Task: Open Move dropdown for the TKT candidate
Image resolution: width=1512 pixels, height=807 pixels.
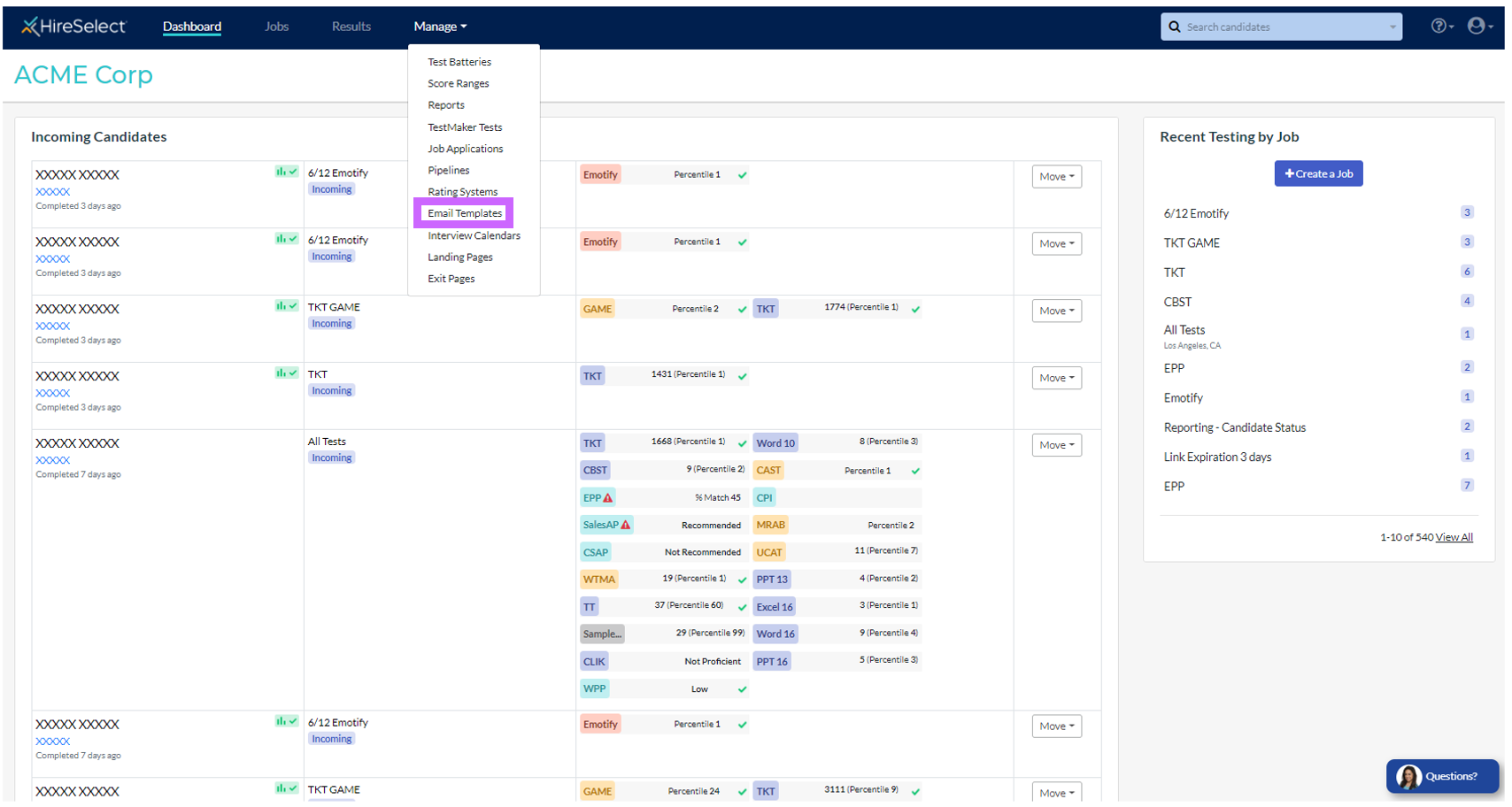Action: [x=1057, y=378]
